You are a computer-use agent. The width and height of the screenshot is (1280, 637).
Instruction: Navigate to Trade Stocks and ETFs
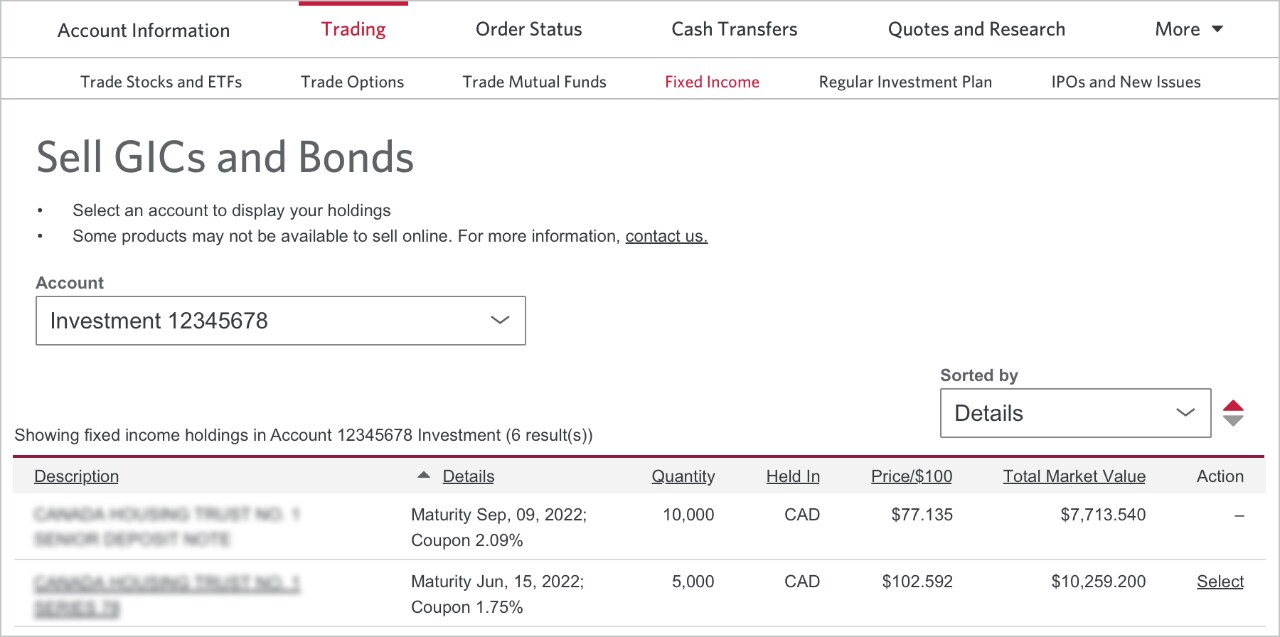161,82
